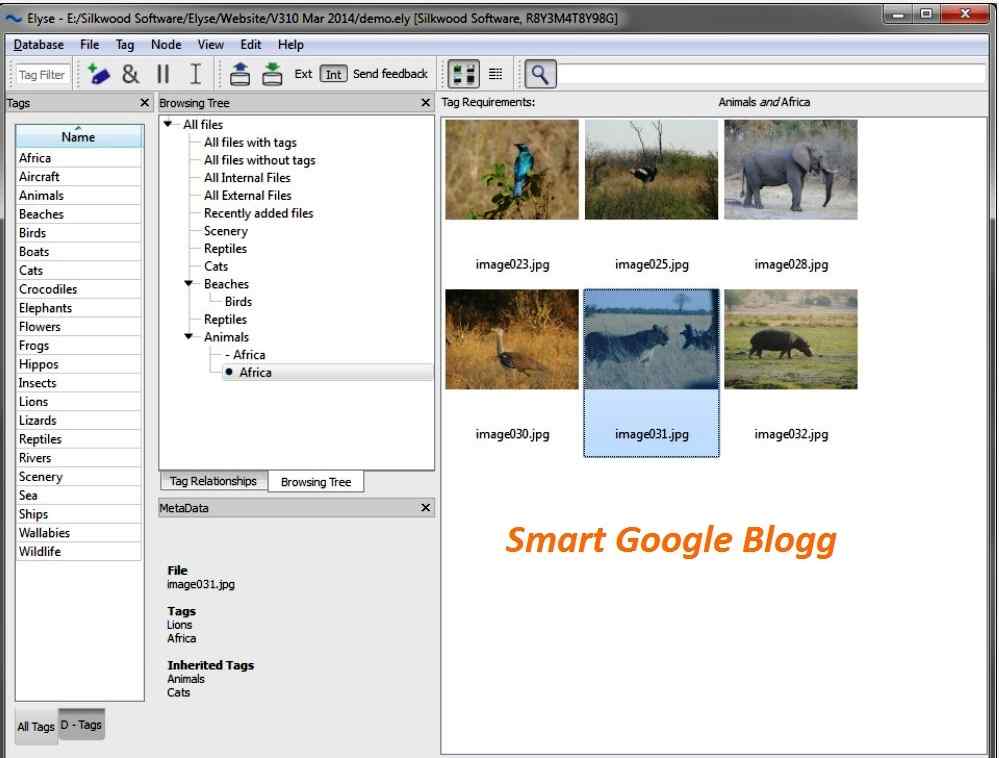The width and height of the screenshot is (999, 758).
Task: Click inside the Tag Filter field
Action: [41, 73]
